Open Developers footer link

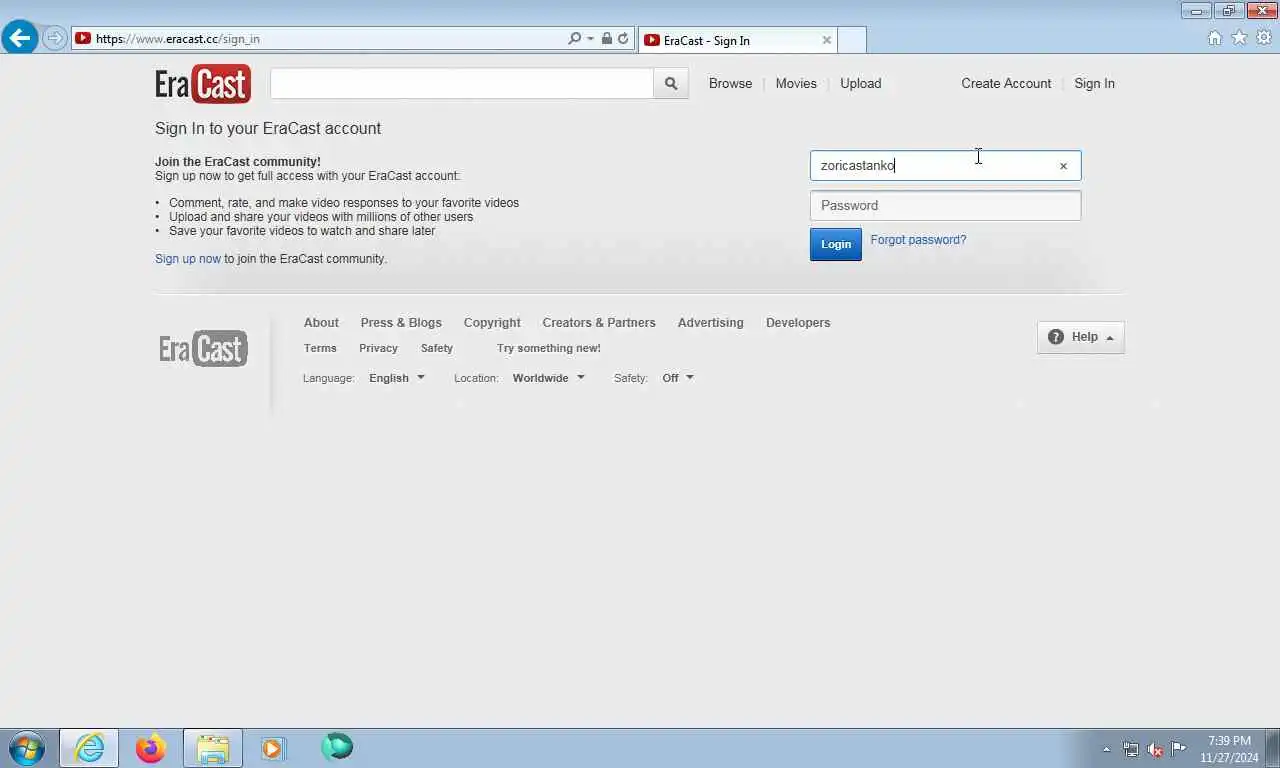pos(798,323)
